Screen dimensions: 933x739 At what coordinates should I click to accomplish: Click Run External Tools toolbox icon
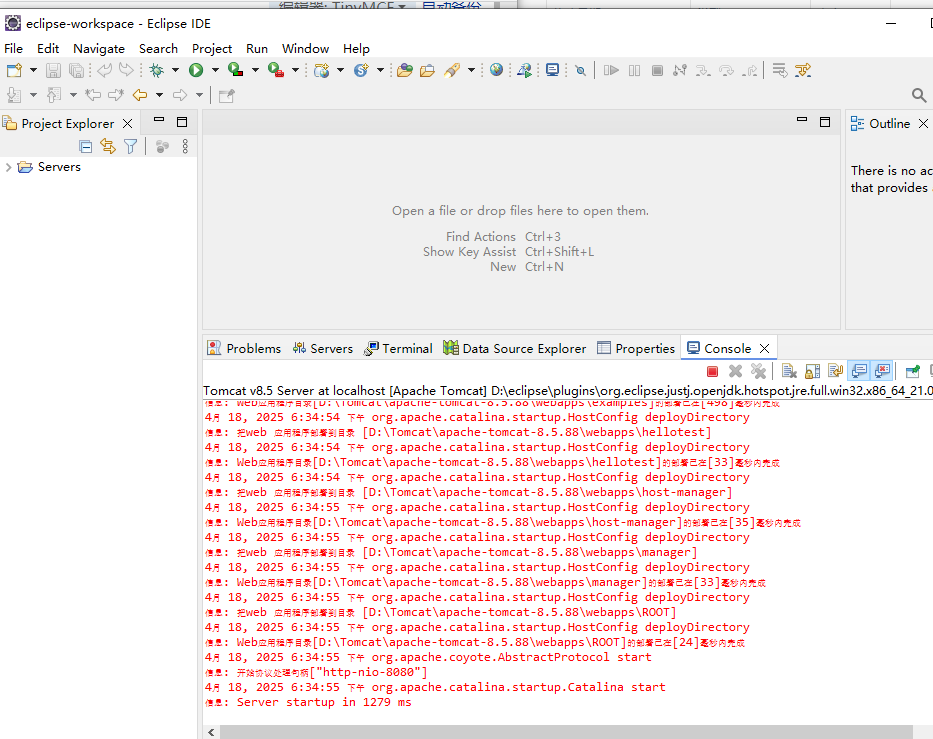click(x=275, y=70)
